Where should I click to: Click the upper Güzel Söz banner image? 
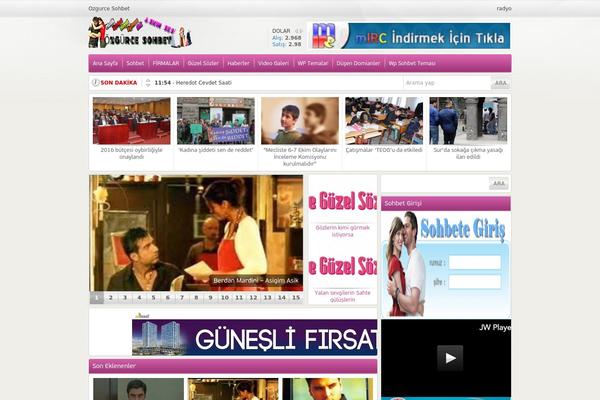[343, 201]
